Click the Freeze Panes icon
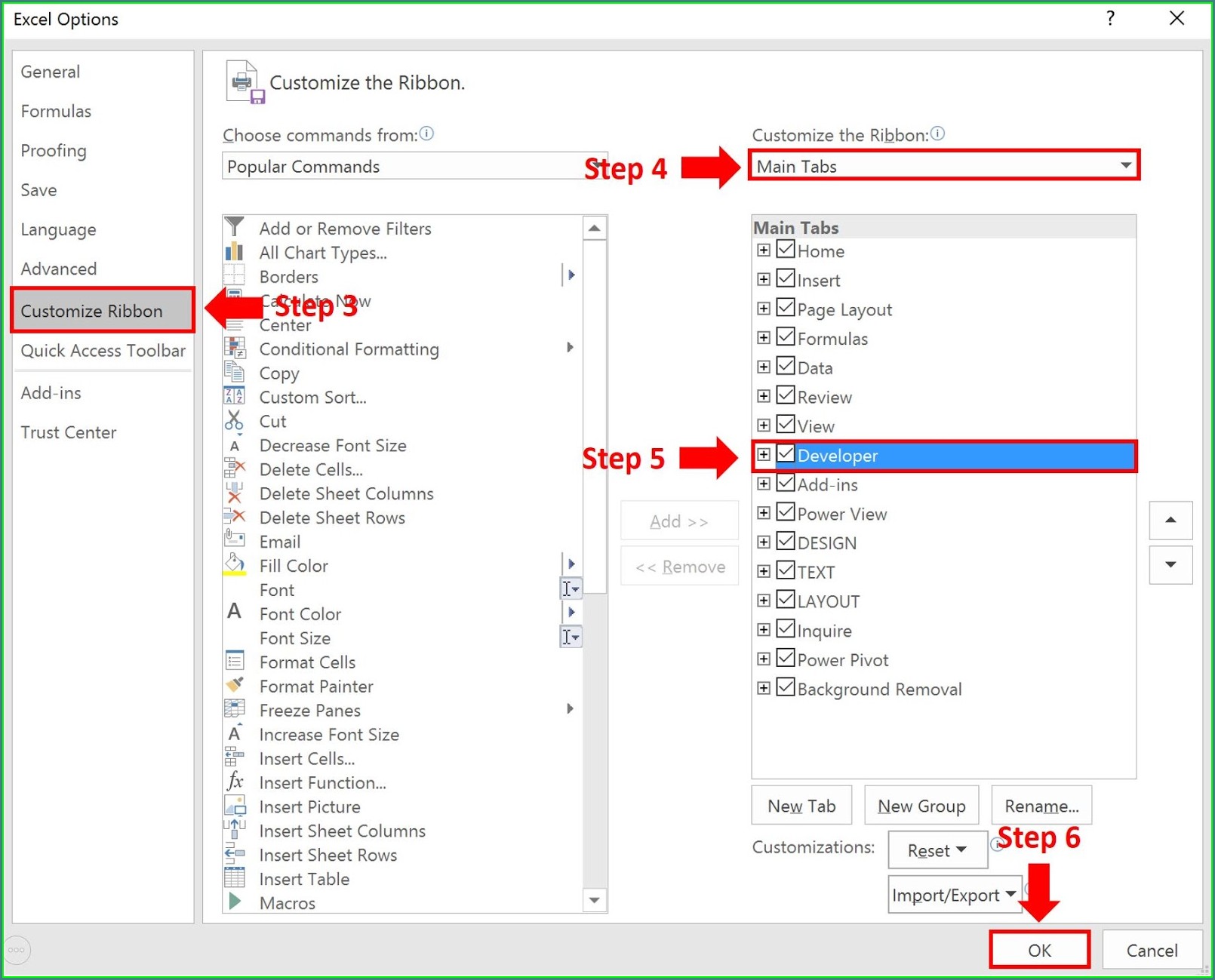This screenshot has height=980, width=1215. (x=235, y=709)
